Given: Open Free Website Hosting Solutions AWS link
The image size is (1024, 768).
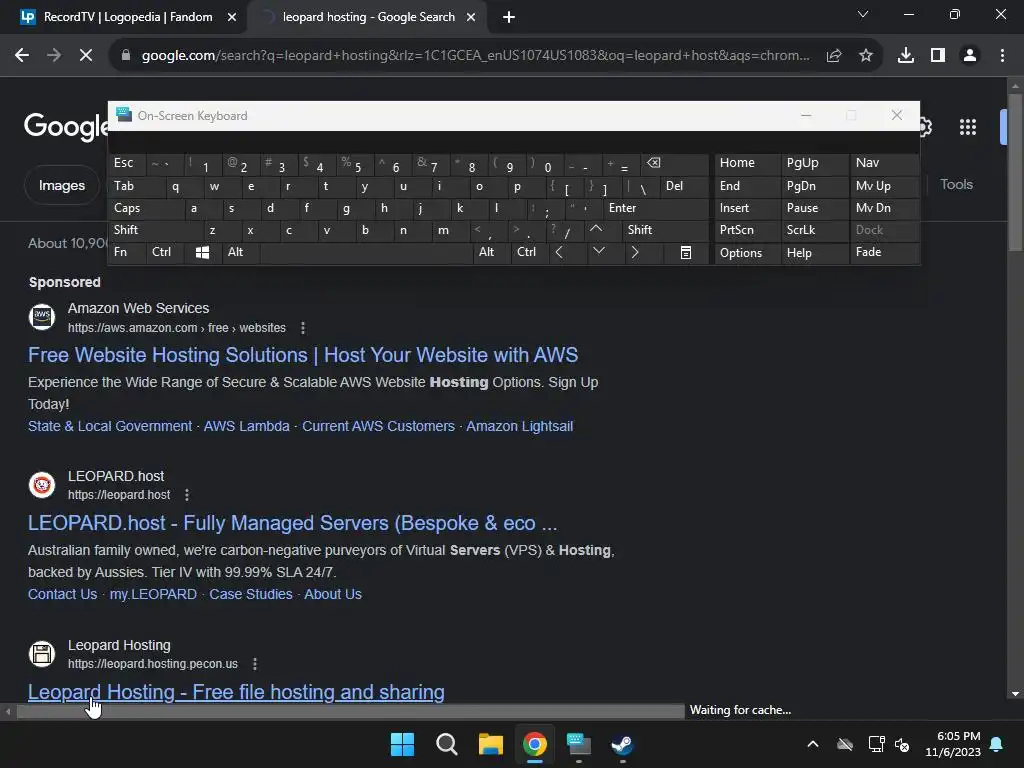Looking at the screenshot, I should (x=303, y=355).
